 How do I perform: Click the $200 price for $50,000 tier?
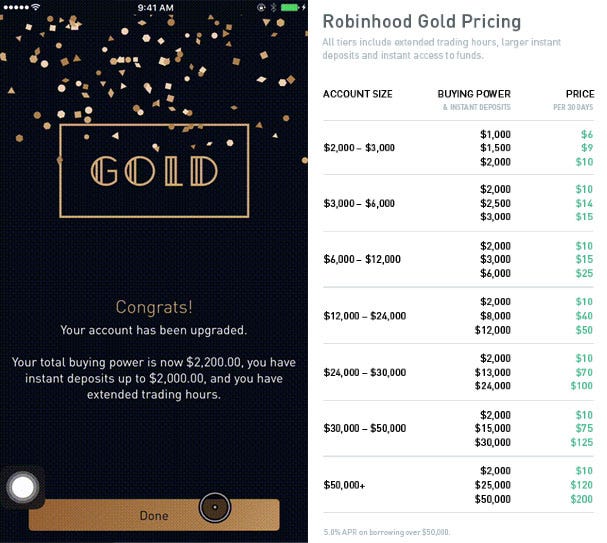point(581,499)
